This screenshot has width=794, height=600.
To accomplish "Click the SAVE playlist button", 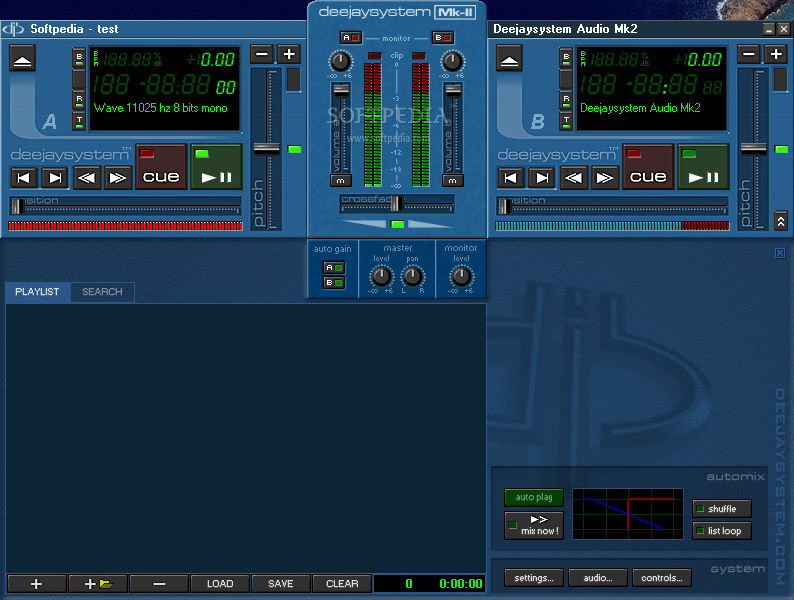I will click(281, 584).
